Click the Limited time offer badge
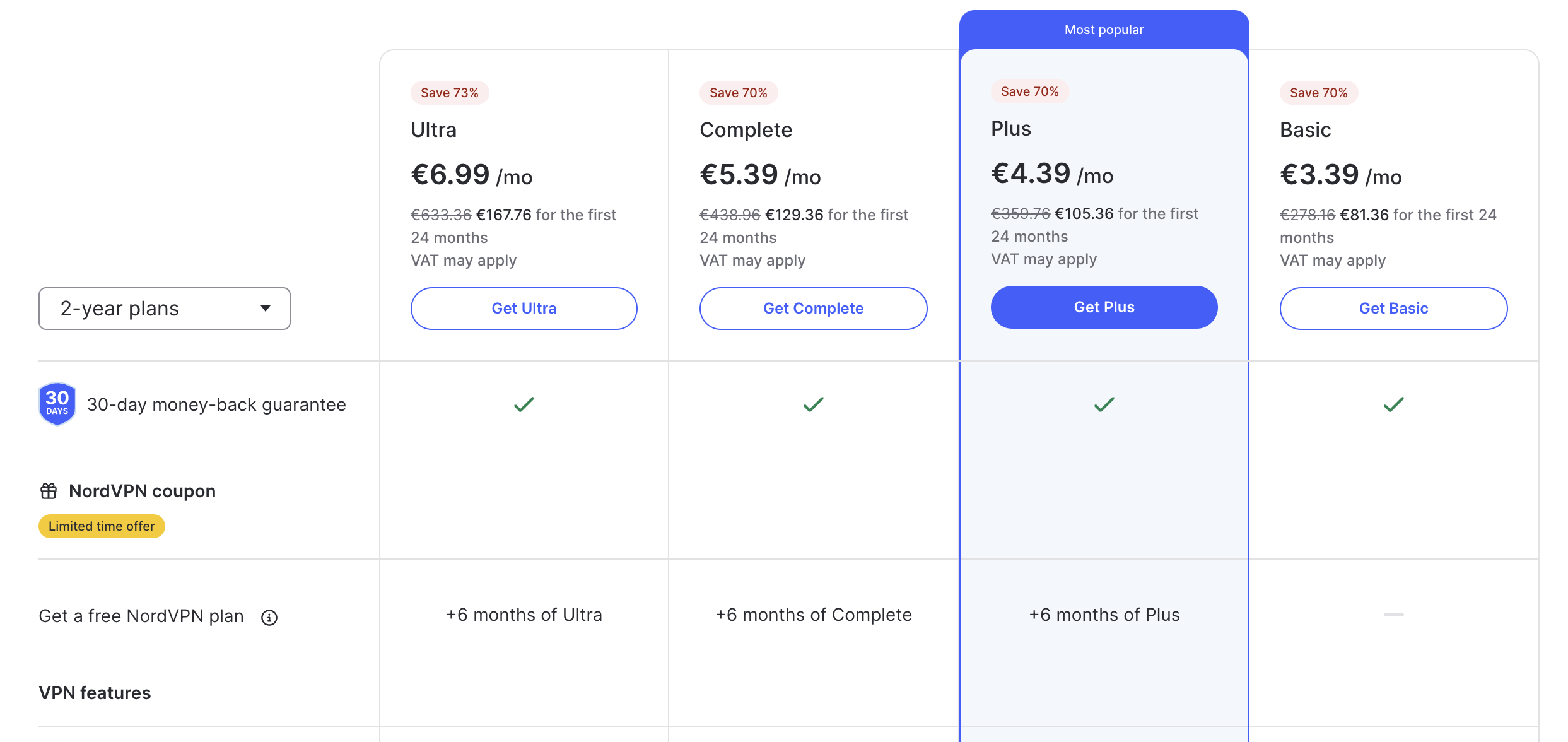The width and height of the screenshot is (1568, 742). pyautogui.click(x=102, y=526)
